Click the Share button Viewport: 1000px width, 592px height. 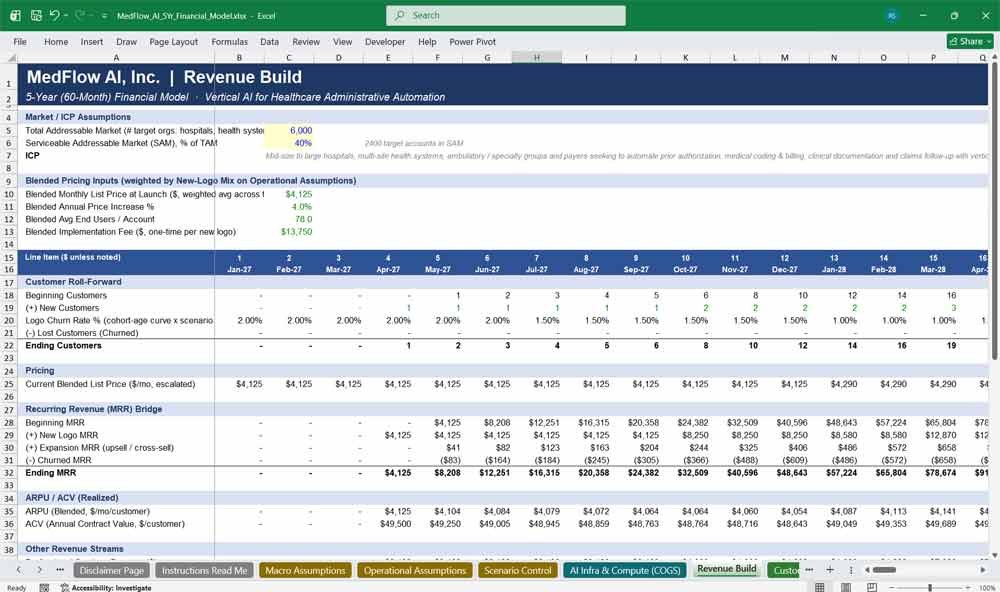click(x=970, y=41)
